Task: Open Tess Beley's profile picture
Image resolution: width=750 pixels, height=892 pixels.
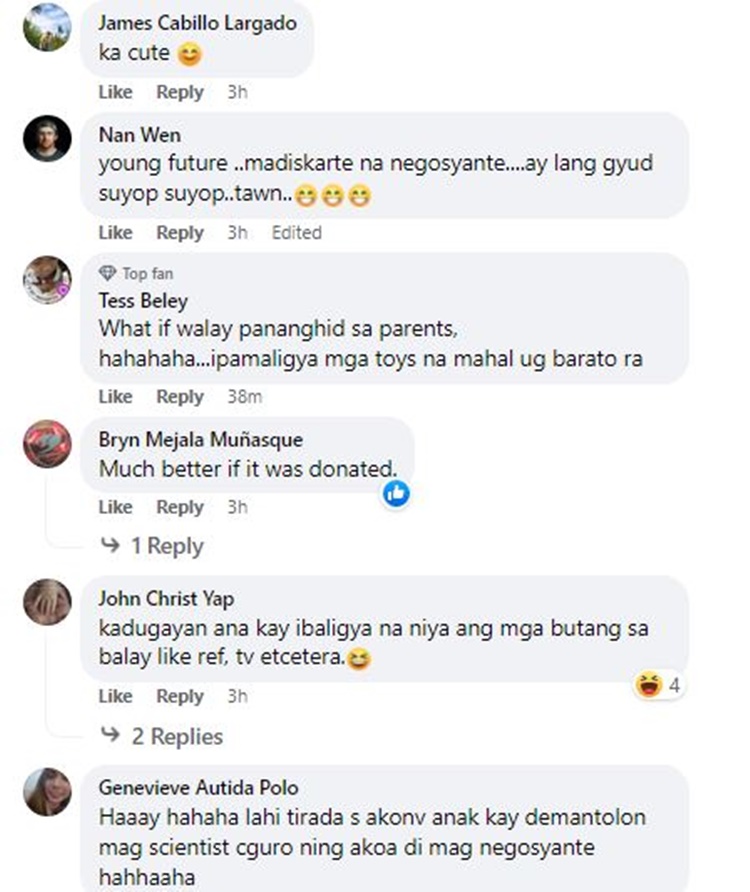Action: pyautogui.click(x=47, y=280)
